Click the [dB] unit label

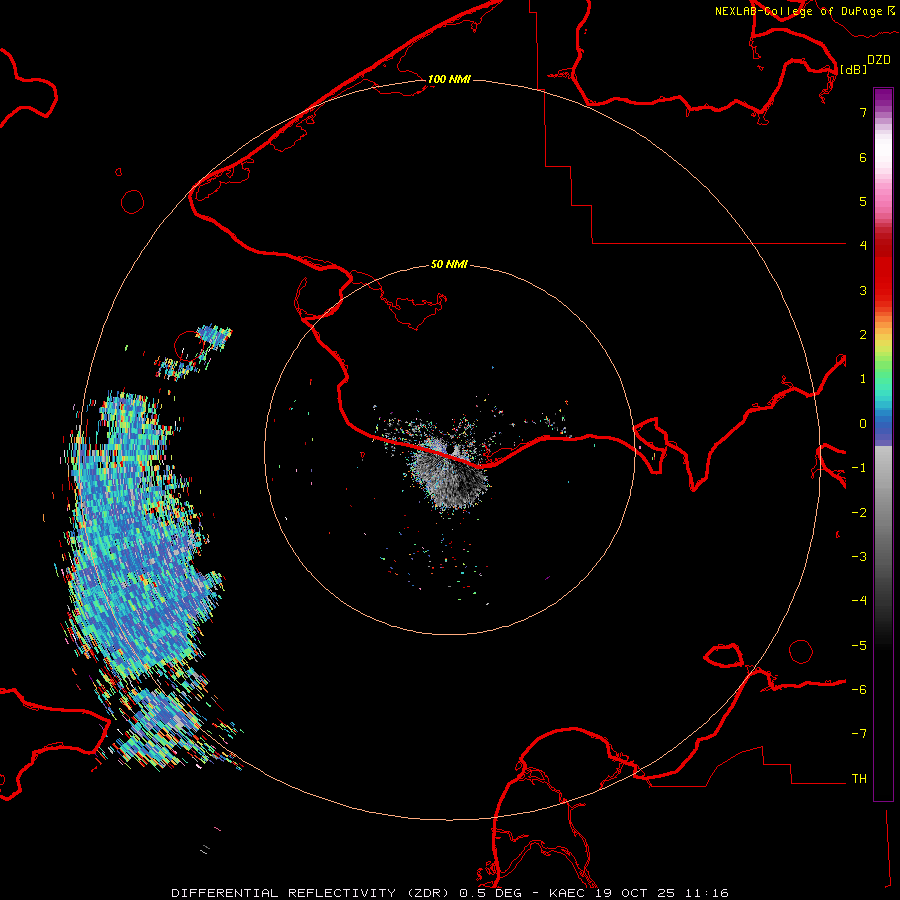click(x=853, y=69)
